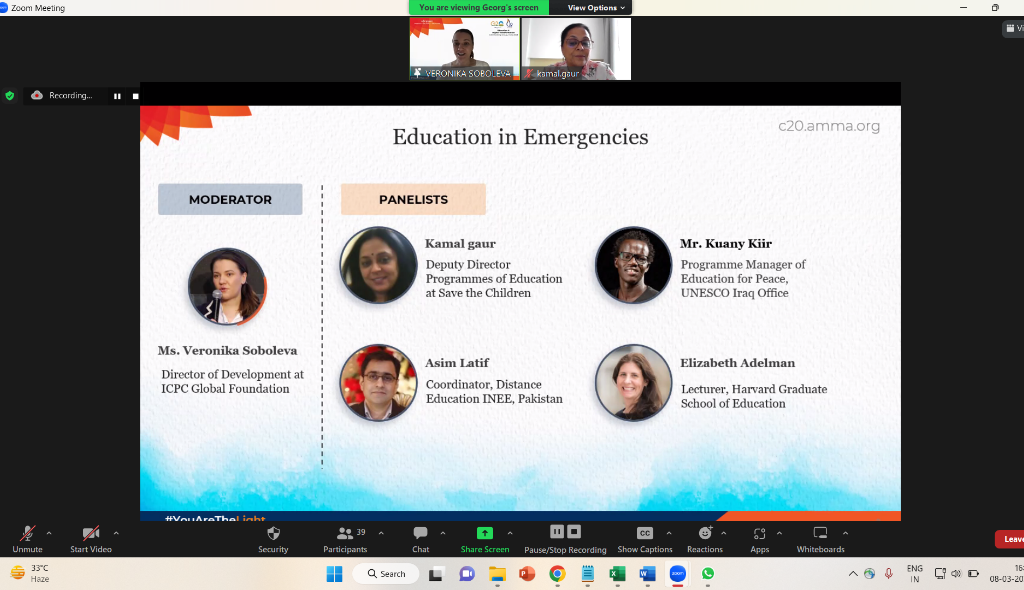
Task: Expand Apps options arrow
Action: point(779,533)
